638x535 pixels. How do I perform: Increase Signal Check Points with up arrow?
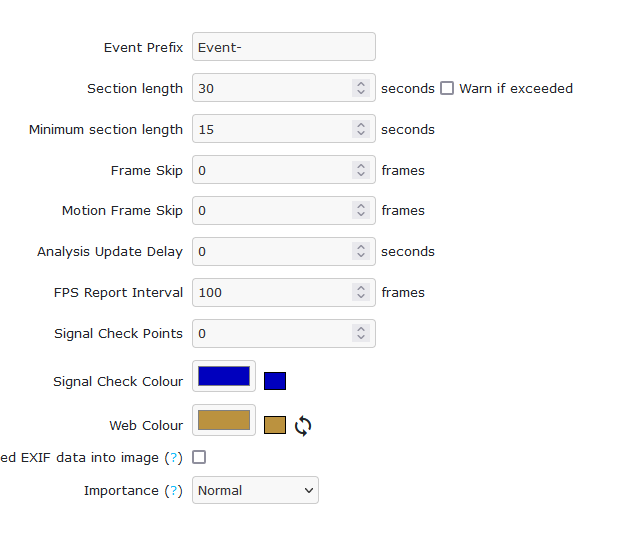click(x=361, y=330)
